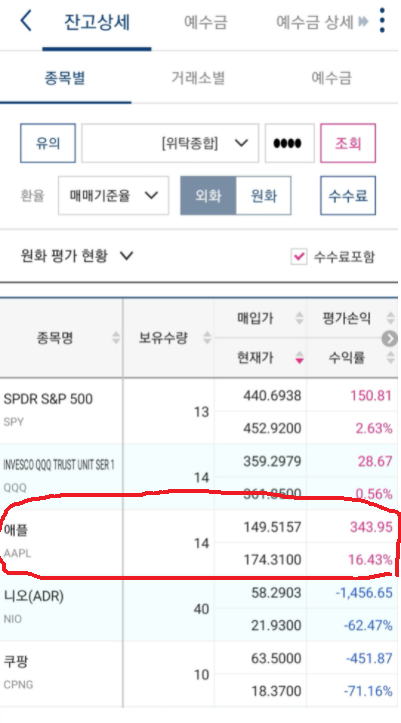Tap the back arrow icon
Screen dimensions: 401x723
pos(26,21)
